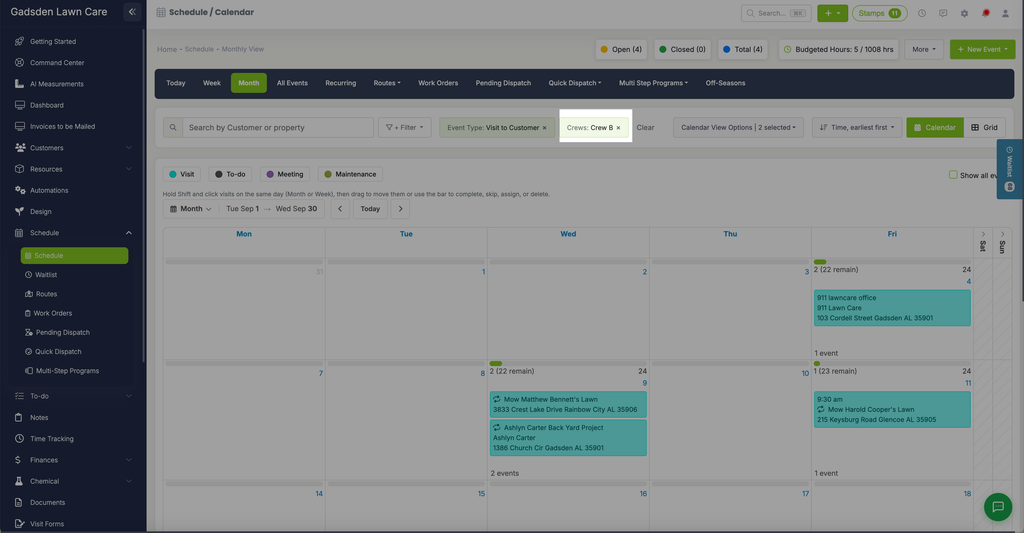Open the Calendar View Options dropdown

tap(738, 127)
